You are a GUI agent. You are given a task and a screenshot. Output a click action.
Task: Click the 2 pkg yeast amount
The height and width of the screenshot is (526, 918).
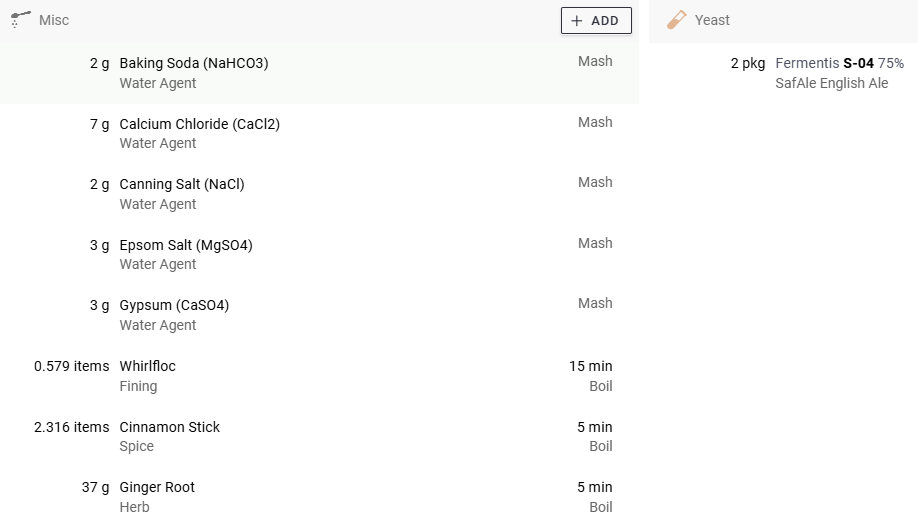(x=747, y=63)
